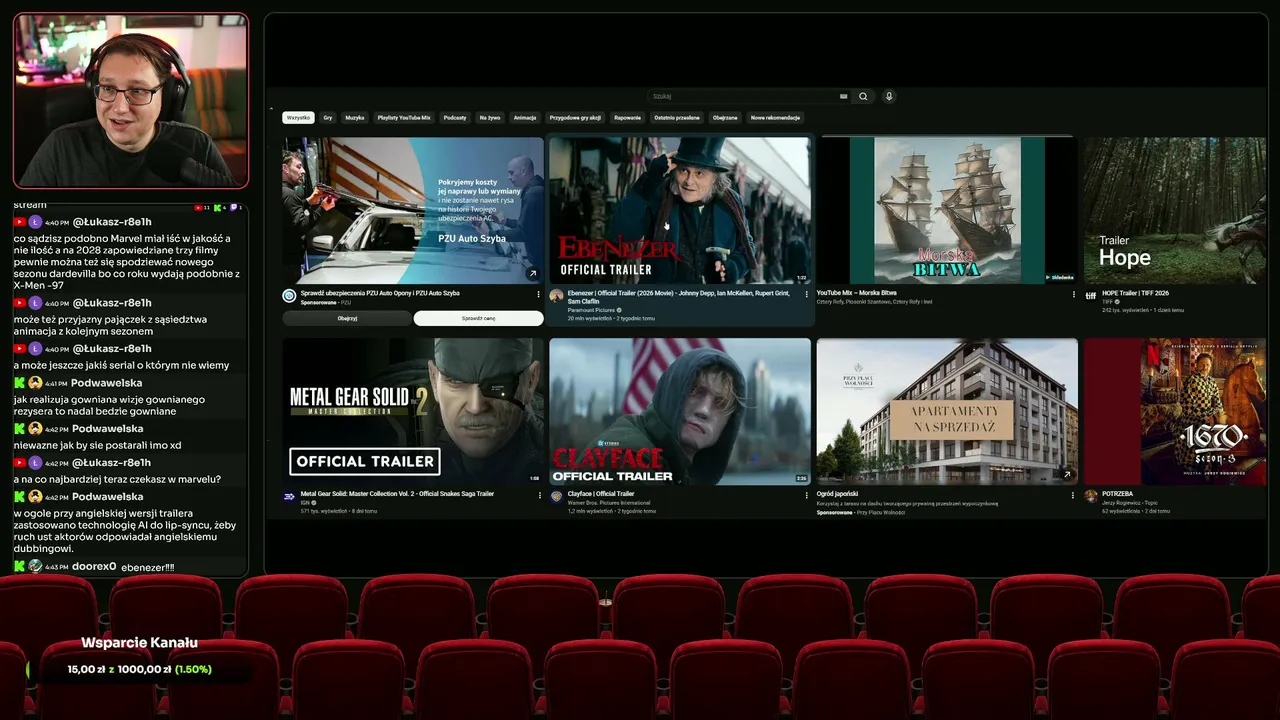Click external link arrow on apartments ad thumbnail

coord(1067,474)
